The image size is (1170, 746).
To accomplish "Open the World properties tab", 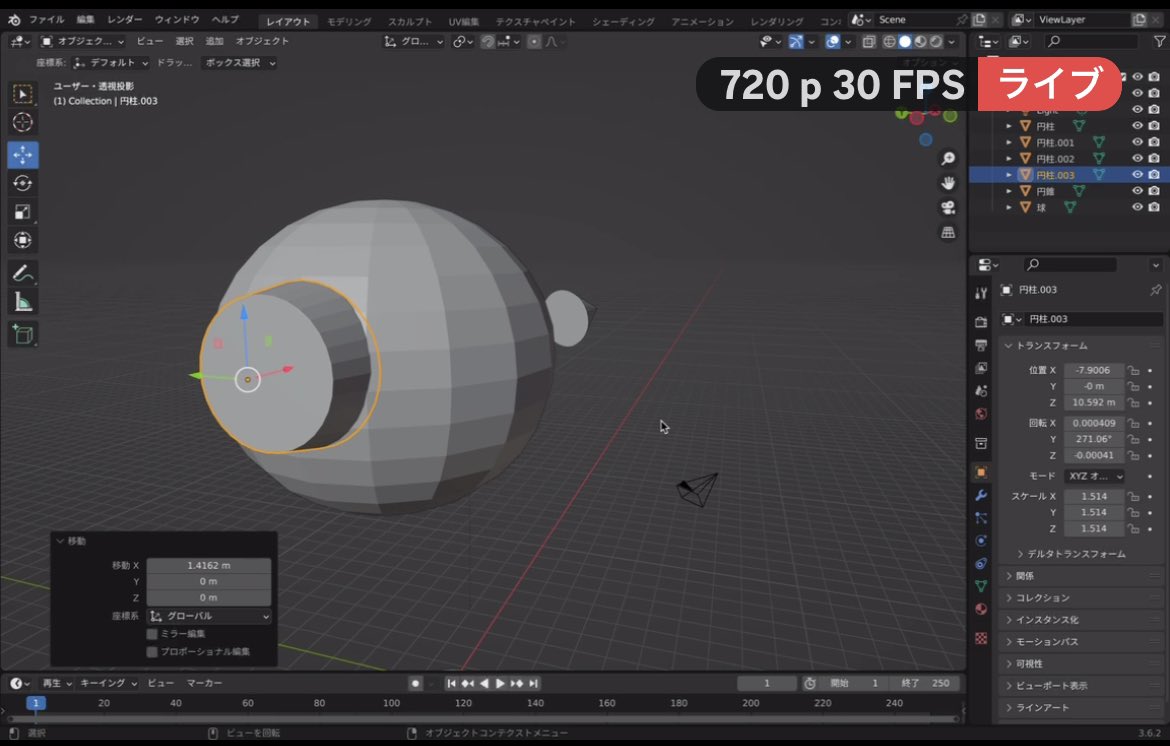I will tap(981, 414).
